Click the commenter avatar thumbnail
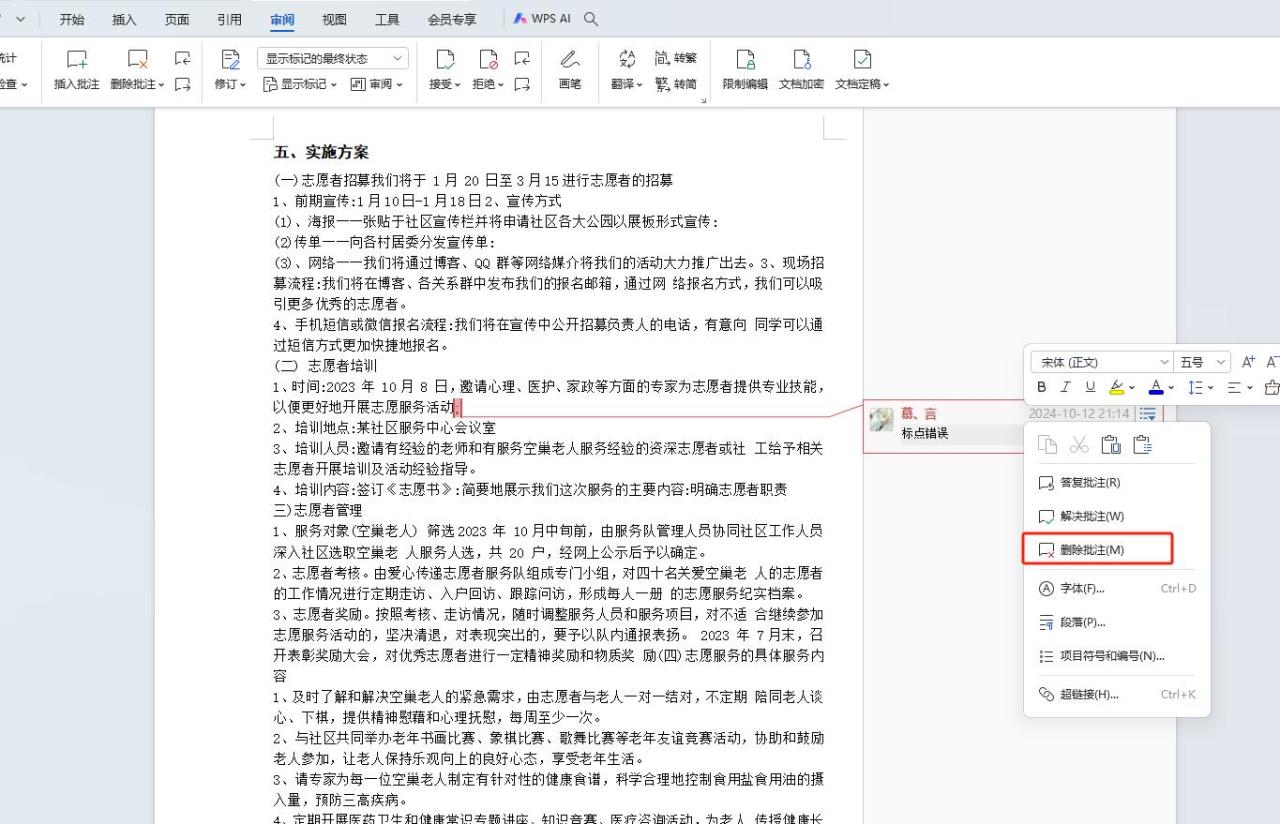Image resolution: width=1280 pixels, height=824 pixels. [881, 420]
